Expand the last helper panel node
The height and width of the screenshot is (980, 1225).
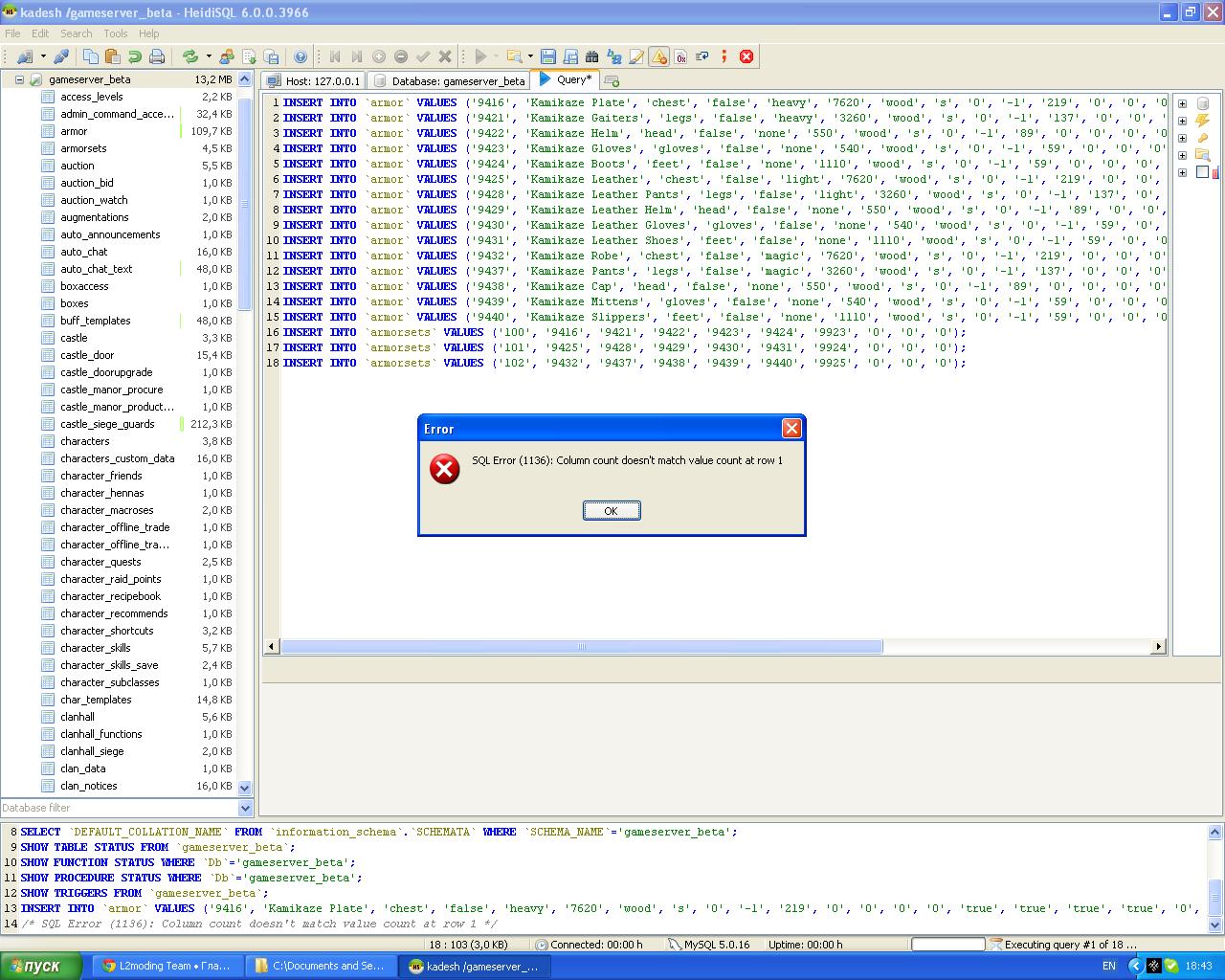[1183, 172]
